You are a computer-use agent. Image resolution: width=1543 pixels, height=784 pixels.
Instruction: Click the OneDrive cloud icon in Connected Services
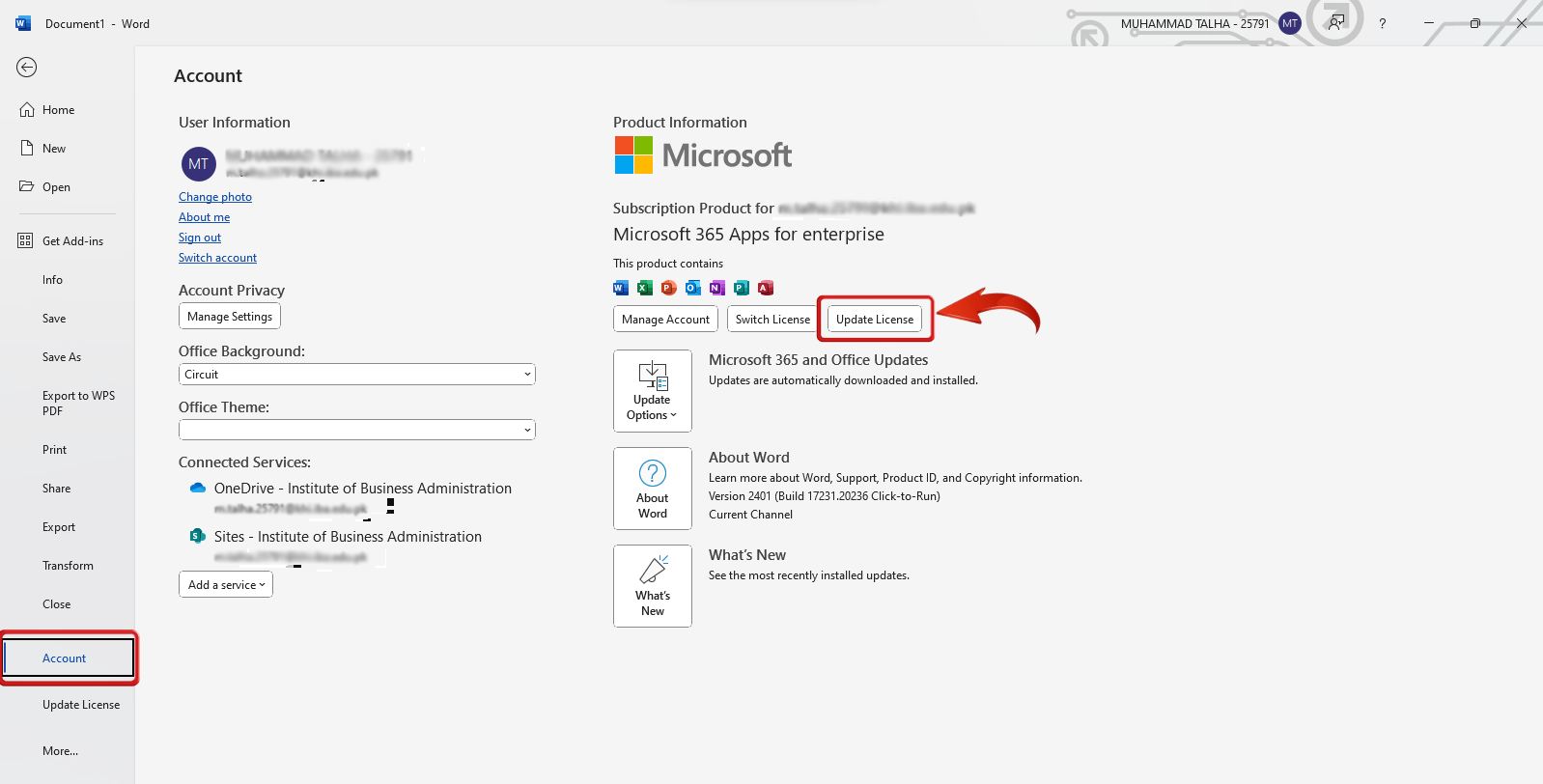click(x=198, y=489)
